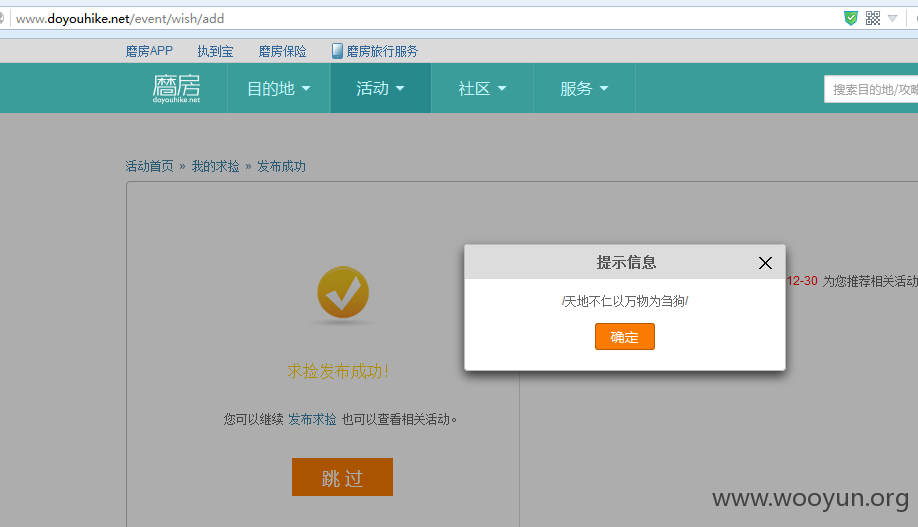Go to 我的求捡 breadcrumb
This screenshot has width=918, height=527.
coord(215,166)
